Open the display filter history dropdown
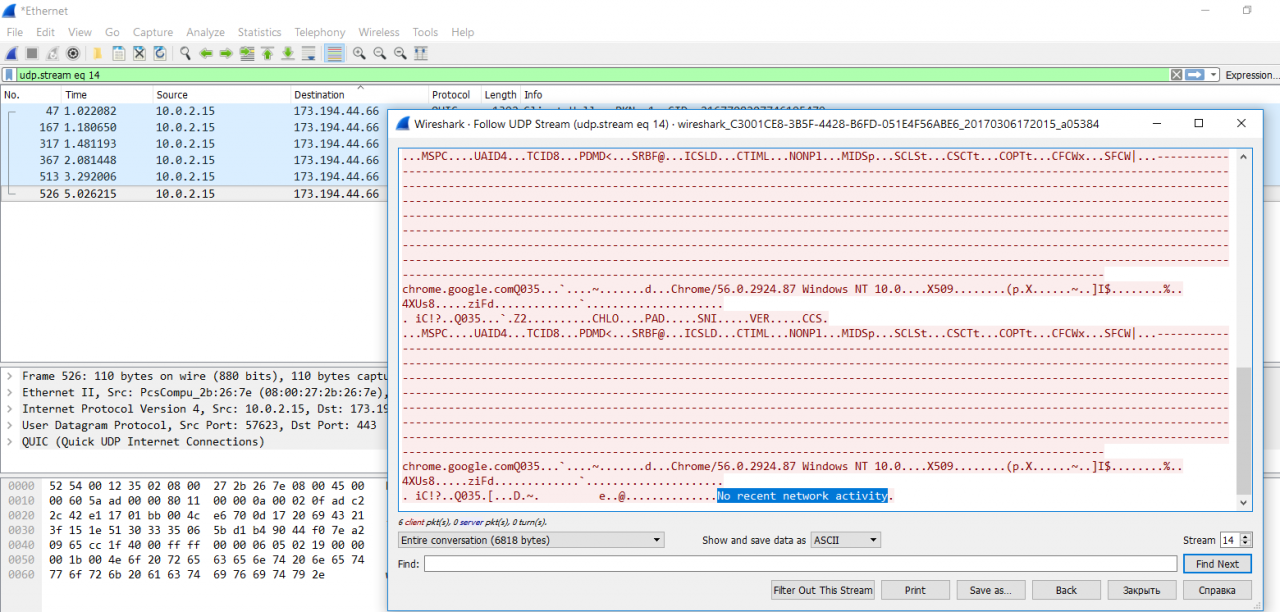This screenshot has height=612, width=1280. [1214, 75]
